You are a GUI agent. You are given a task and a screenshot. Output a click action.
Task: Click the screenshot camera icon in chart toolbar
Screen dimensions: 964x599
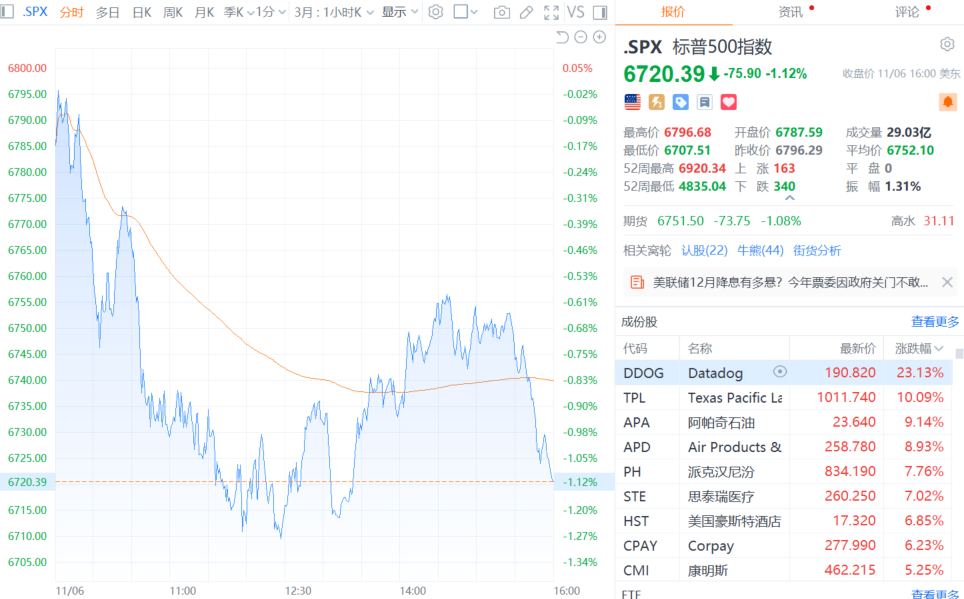click(501, 12)
